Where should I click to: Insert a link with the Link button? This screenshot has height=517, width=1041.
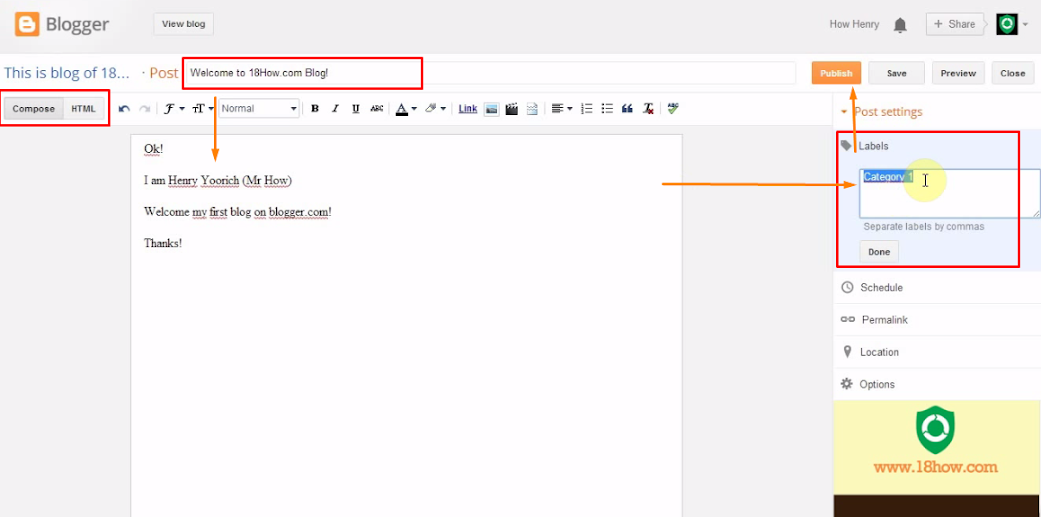click(467, 109)
